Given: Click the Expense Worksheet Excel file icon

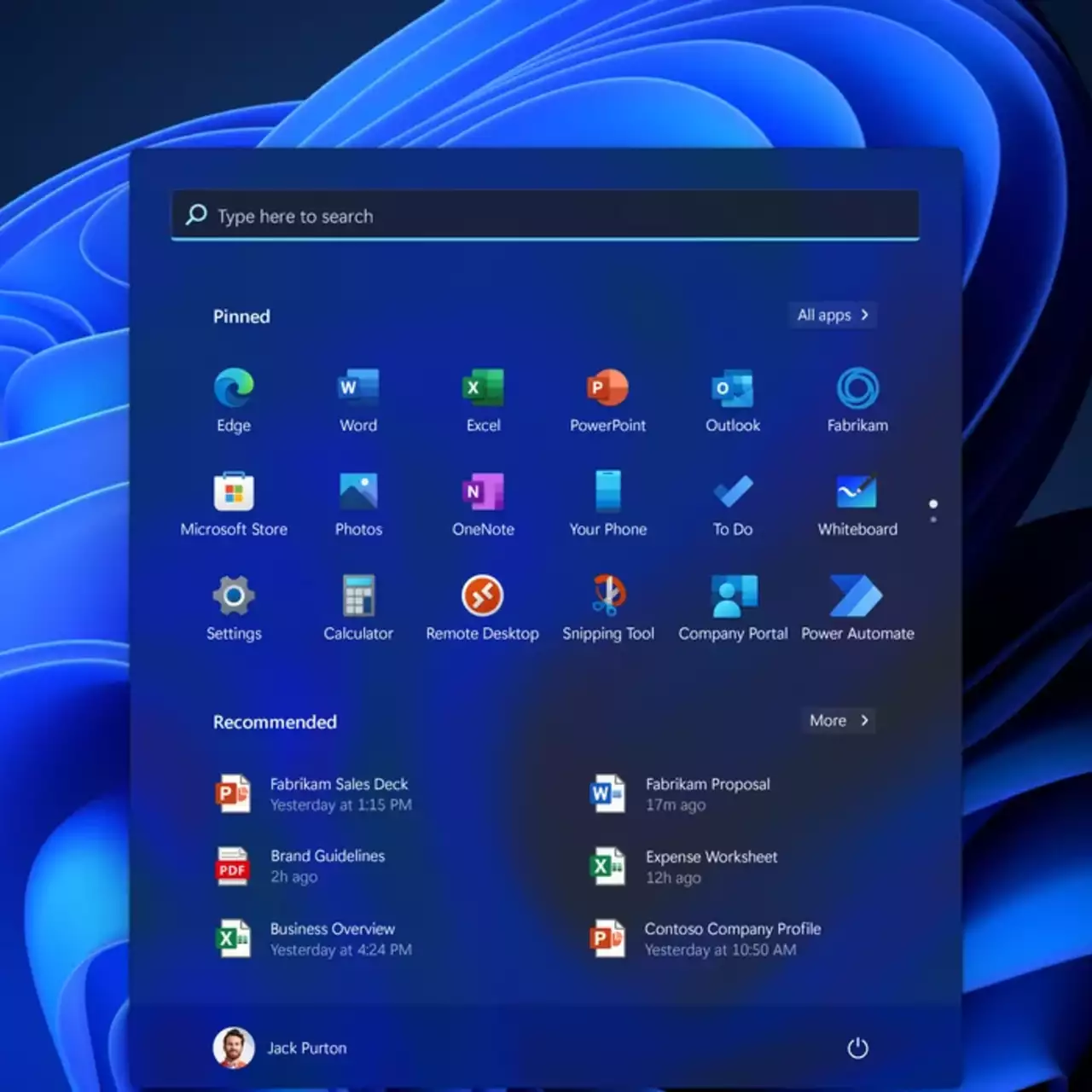Looking at the screenshot, I should tap(608, 867).
